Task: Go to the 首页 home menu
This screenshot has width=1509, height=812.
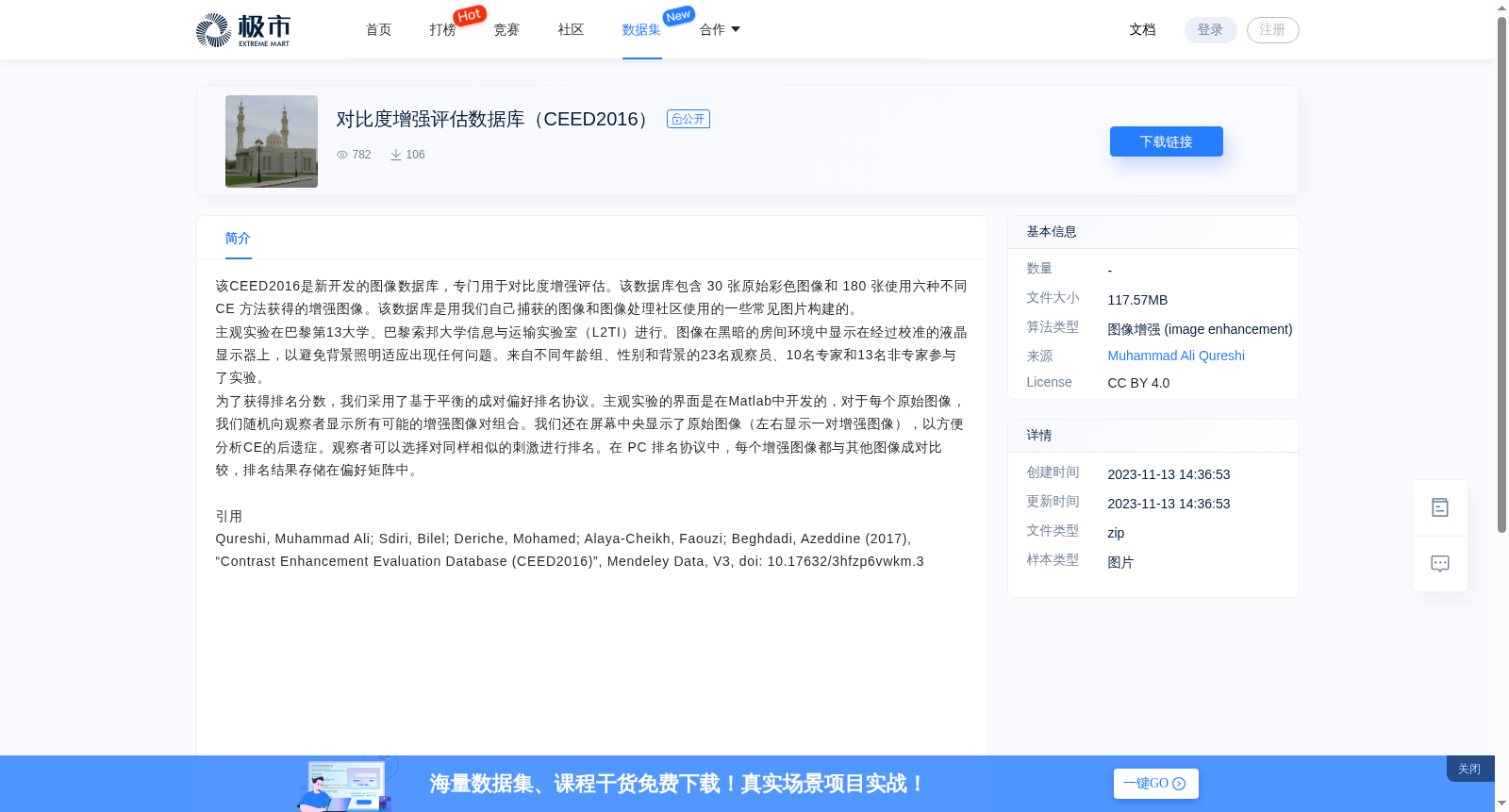Action: tap(379, 30)
